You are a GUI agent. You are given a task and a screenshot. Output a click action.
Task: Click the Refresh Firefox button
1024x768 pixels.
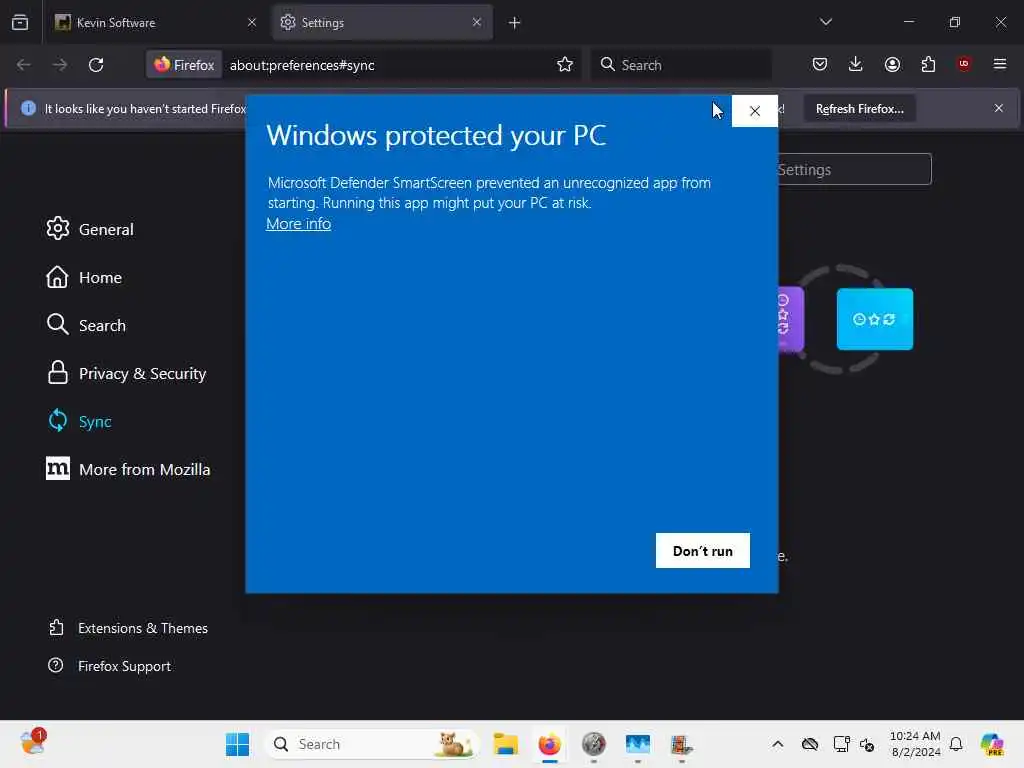coord(859,109)
